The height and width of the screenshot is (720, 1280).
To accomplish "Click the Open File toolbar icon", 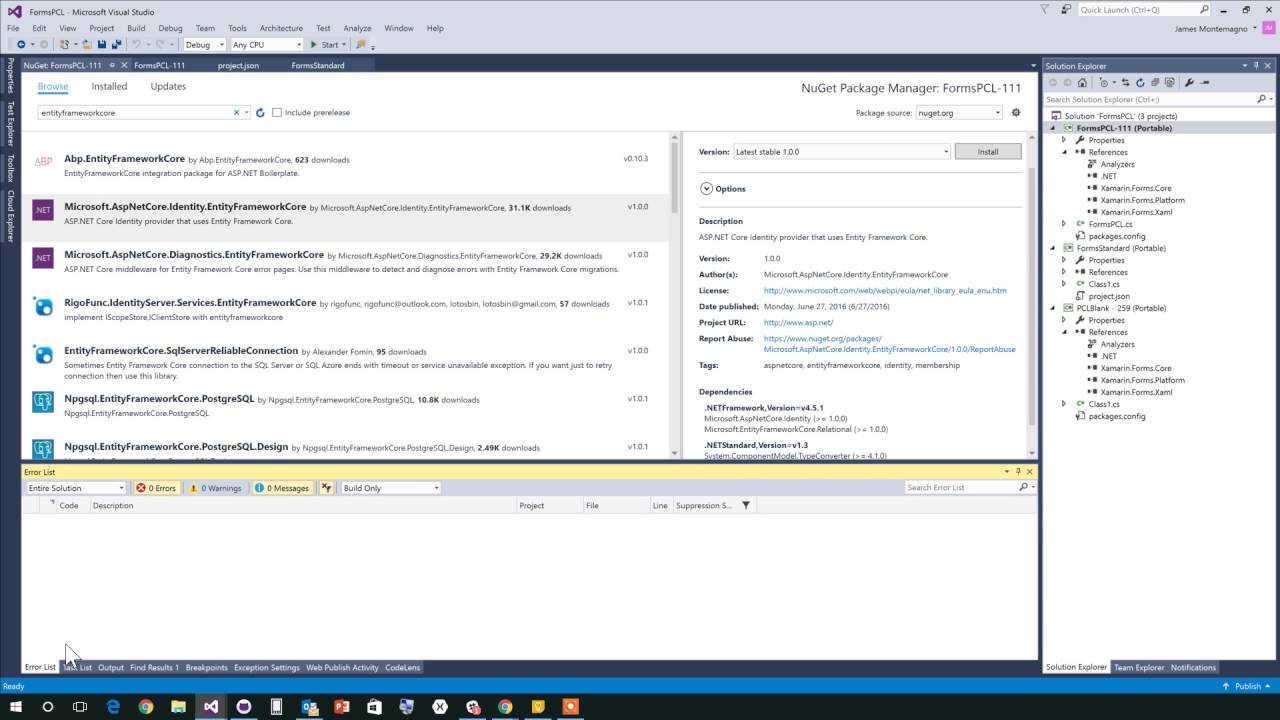I will [89, 45].
